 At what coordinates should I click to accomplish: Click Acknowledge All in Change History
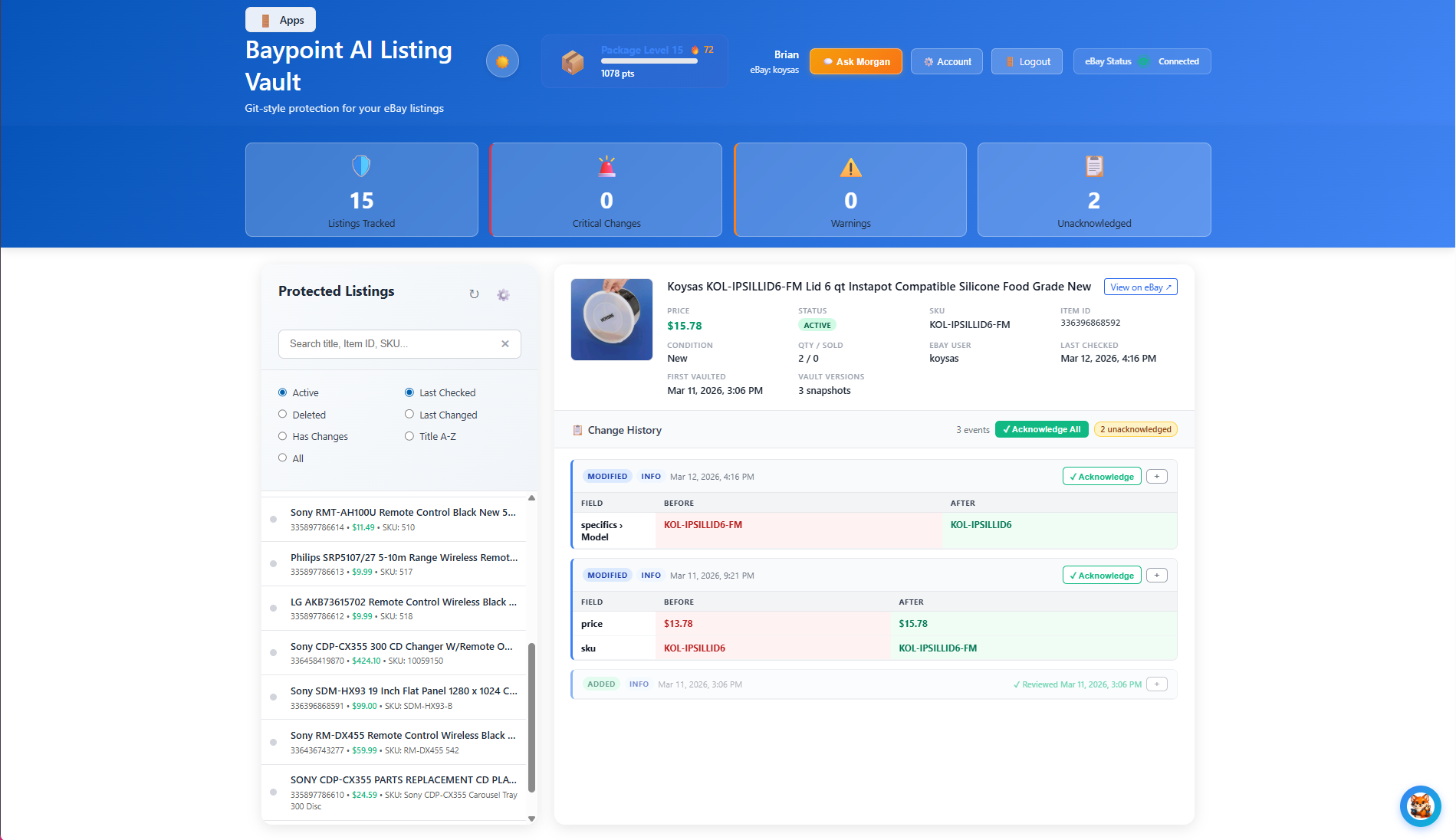(1041, 429)
